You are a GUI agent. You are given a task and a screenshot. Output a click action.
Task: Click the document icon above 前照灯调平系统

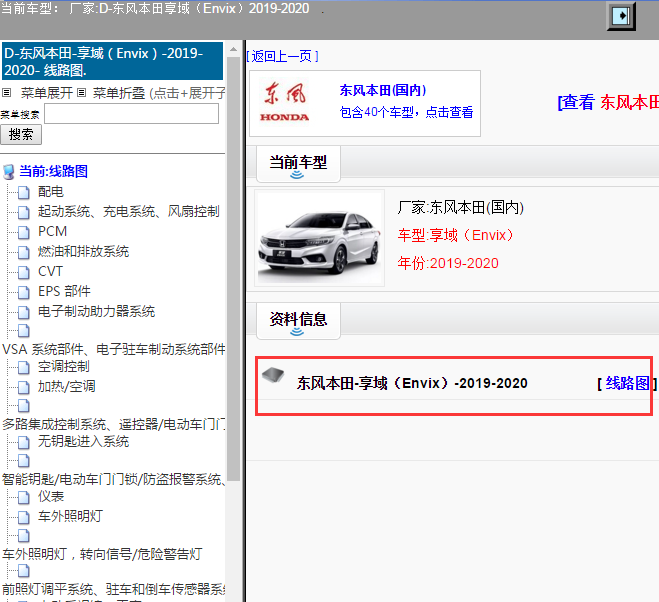tap(24, 571)
